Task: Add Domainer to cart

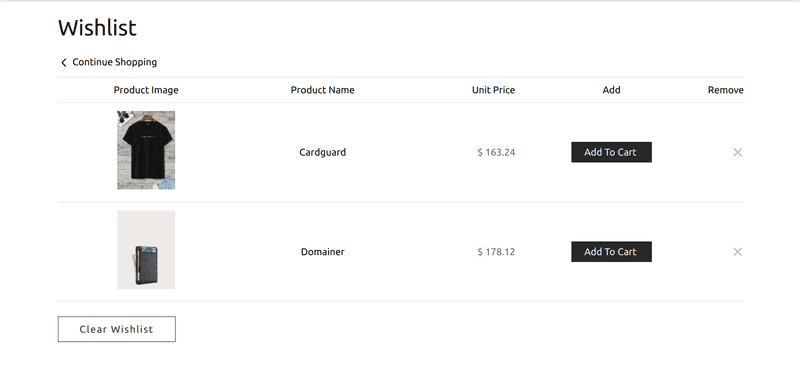Action: 611,252
